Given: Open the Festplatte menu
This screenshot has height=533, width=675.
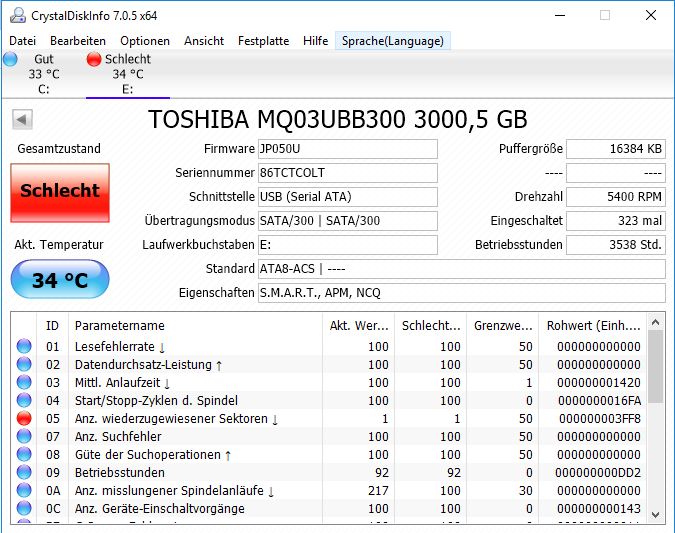Looking at the screenshot, I should 263,41.
